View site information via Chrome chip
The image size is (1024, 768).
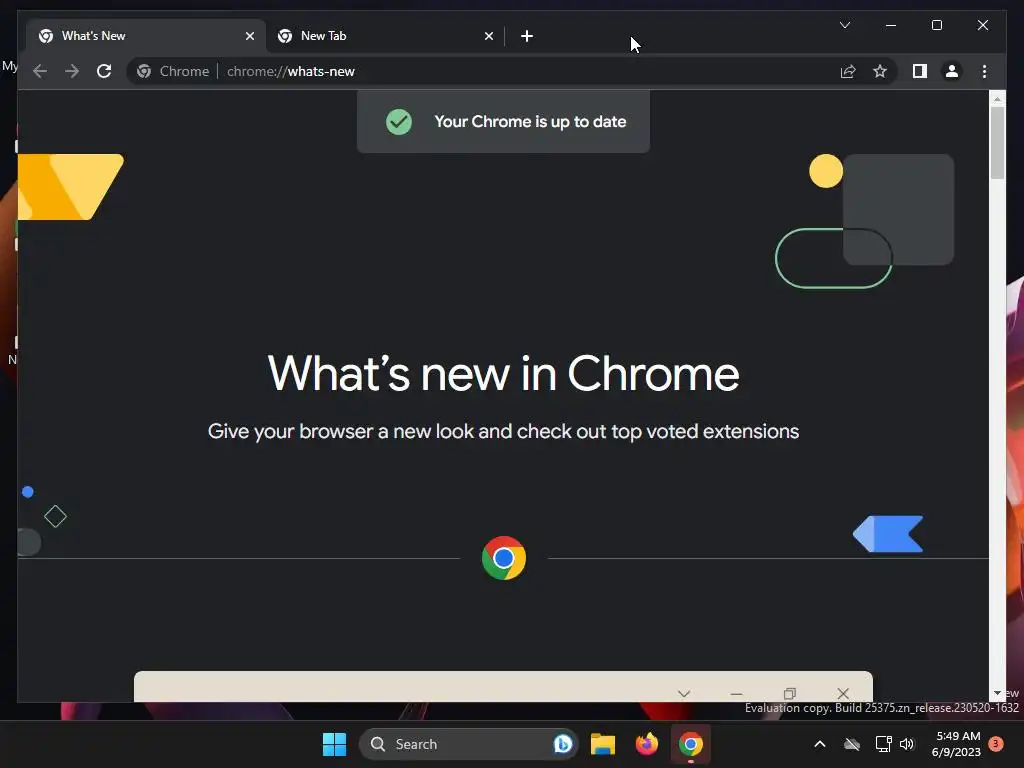click(173, 71)
